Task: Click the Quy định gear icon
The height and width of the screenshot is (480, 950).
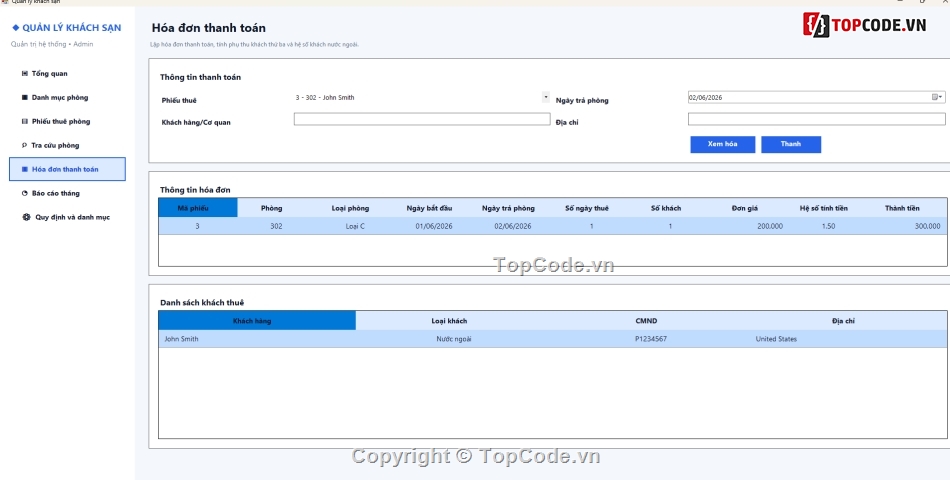Action: point(26,217)
